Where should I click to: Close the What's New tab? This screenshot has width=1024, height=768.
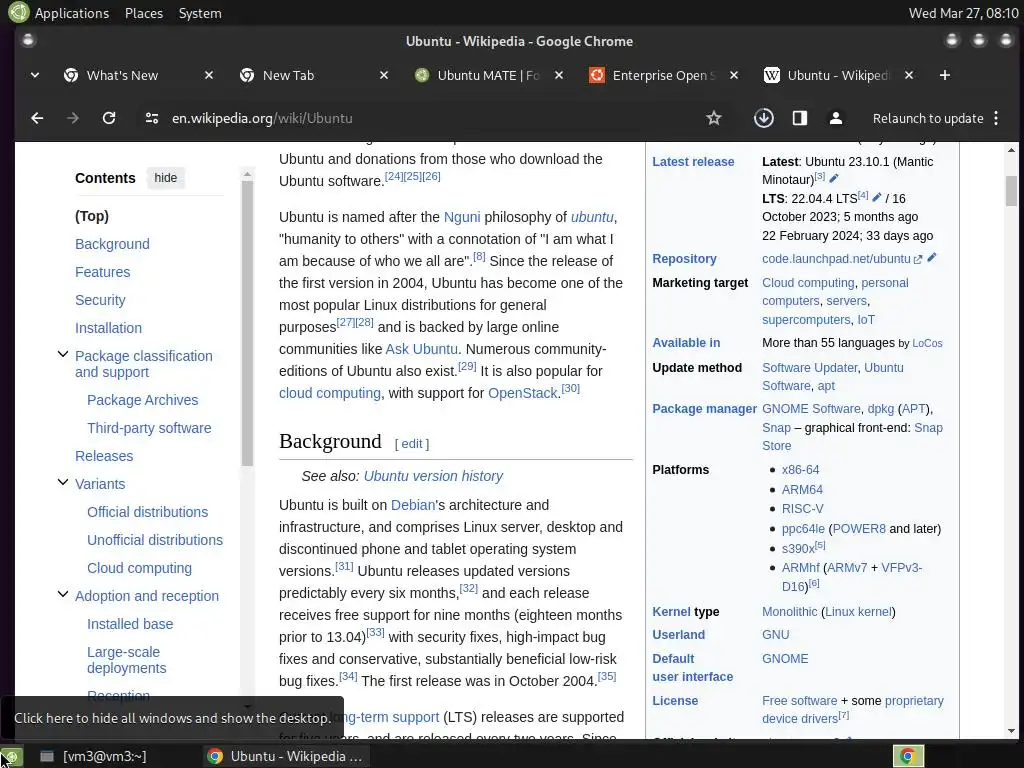pyautogui.click(x=209, y=75)
